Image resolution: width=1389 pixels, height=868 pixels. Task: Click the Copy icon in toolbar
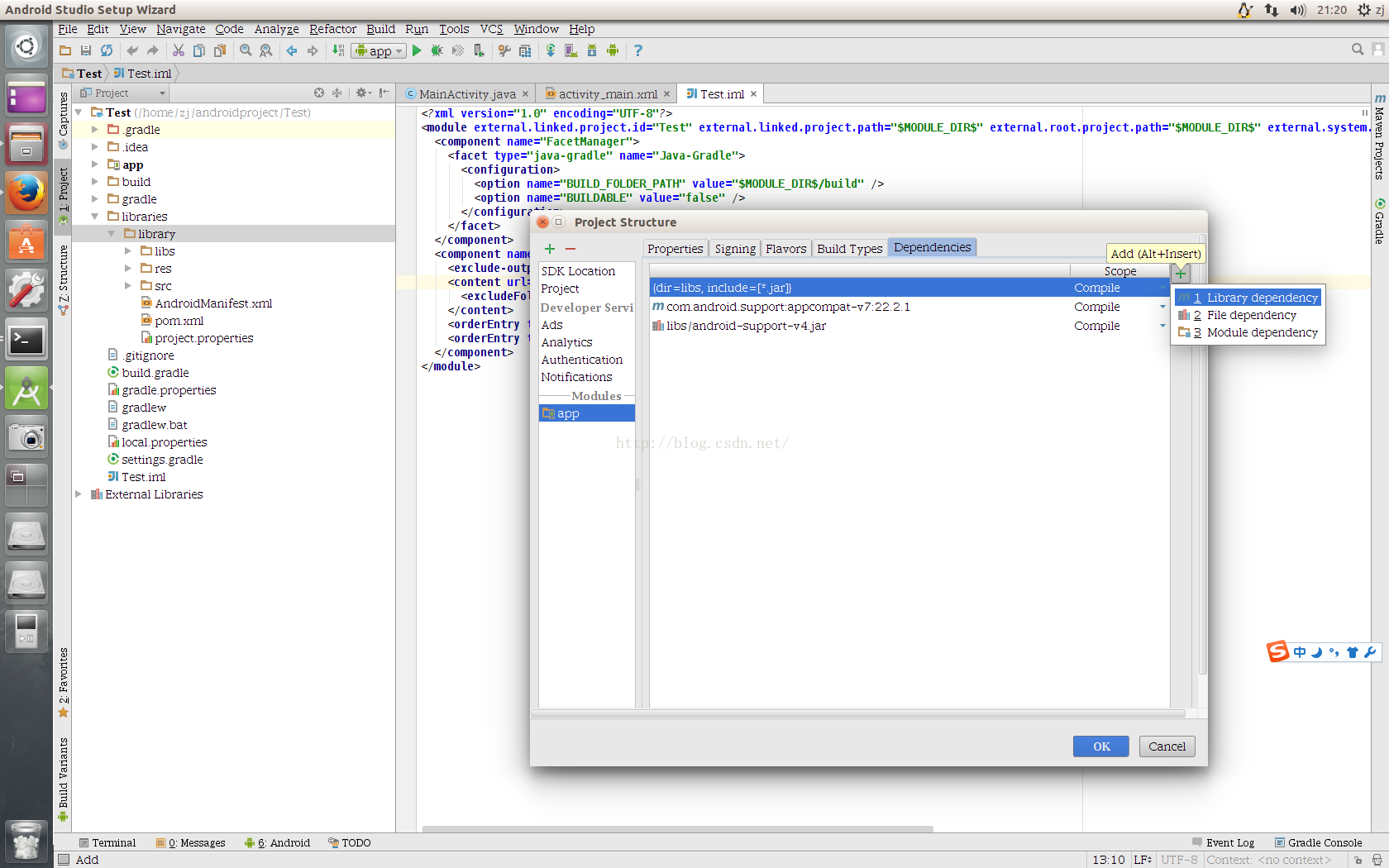[x=199, y=50]
